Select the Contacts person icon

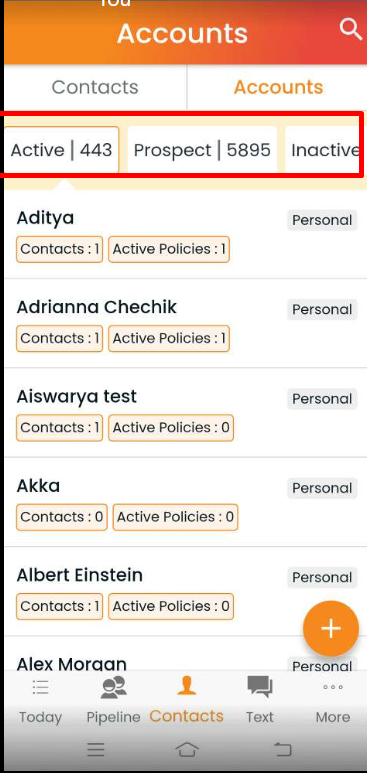[x=186, y=686]
